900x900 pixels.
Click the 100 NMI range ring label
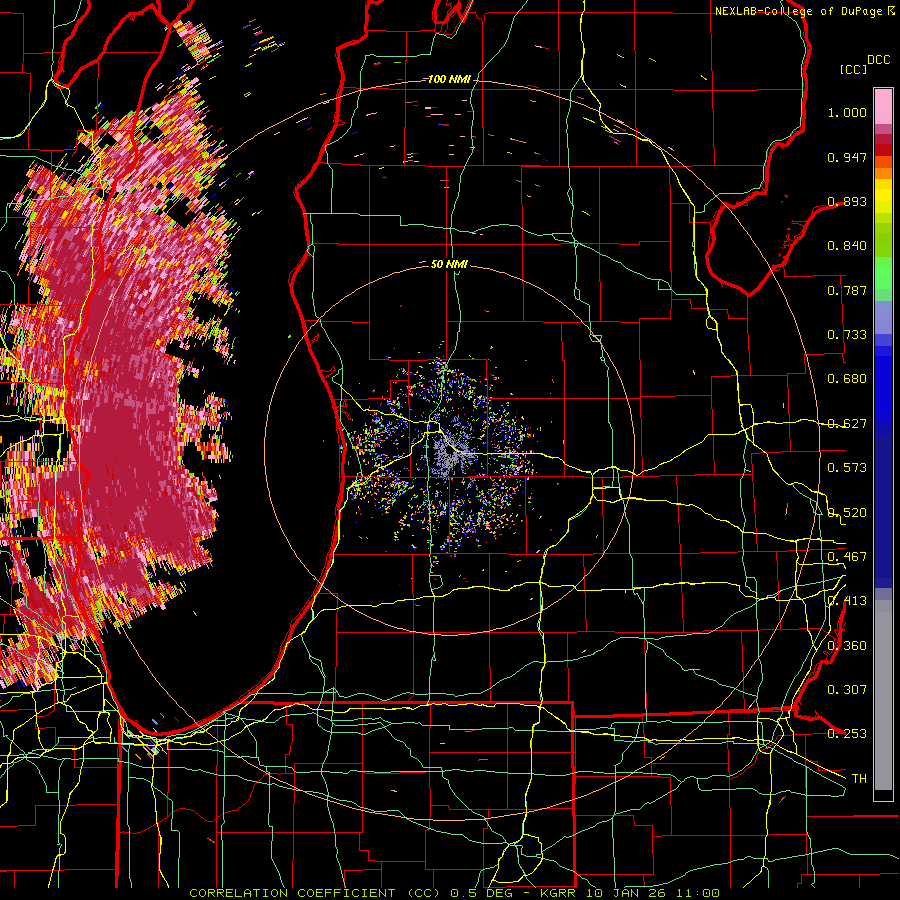448,79
